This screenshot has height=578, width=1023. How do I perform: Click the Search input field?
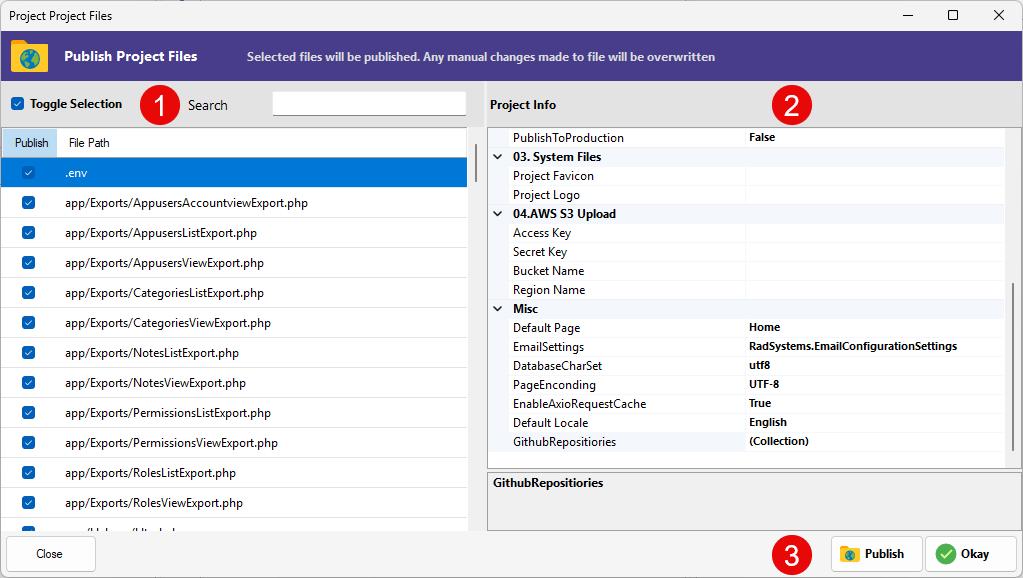point(369,104)
